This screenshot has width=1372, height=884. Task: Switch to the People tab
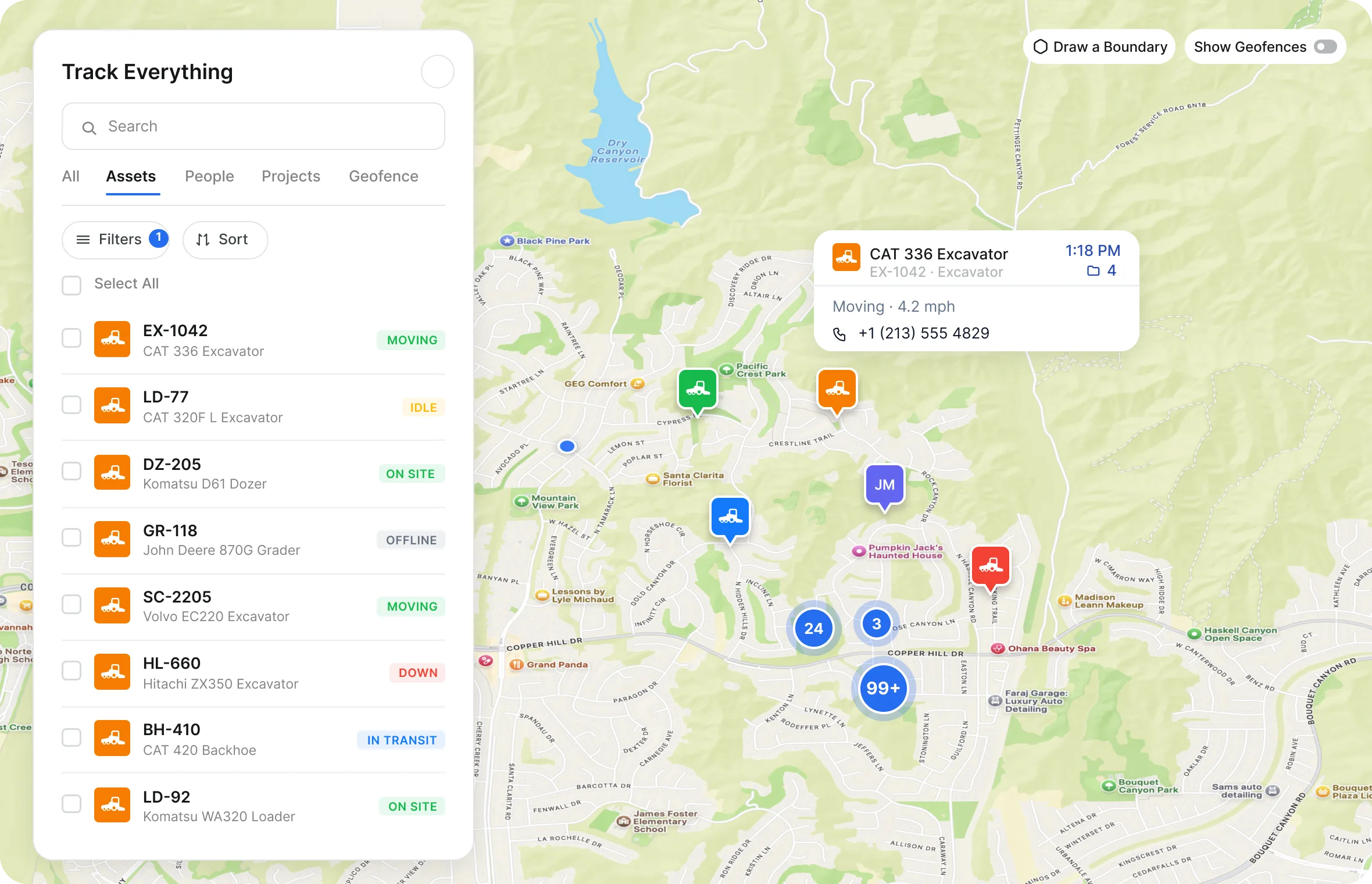209,177
